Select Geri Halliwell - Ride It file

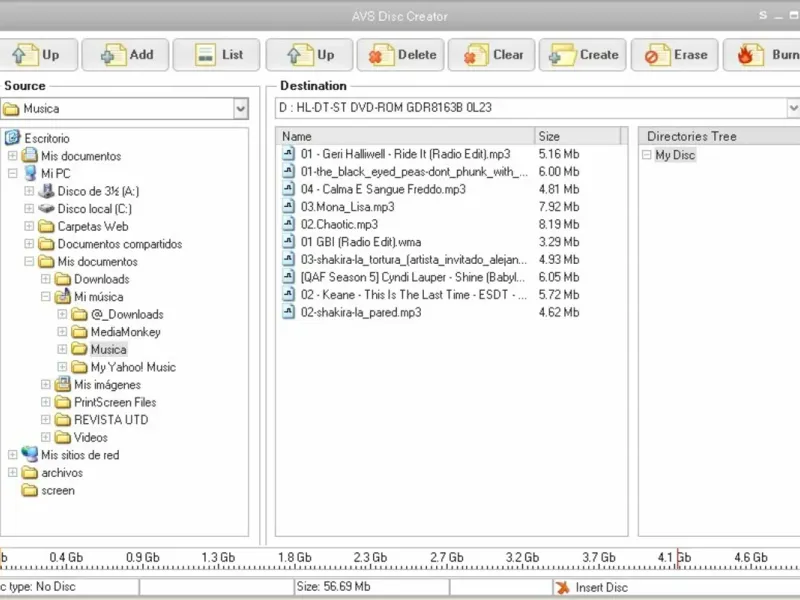point(406,154)
